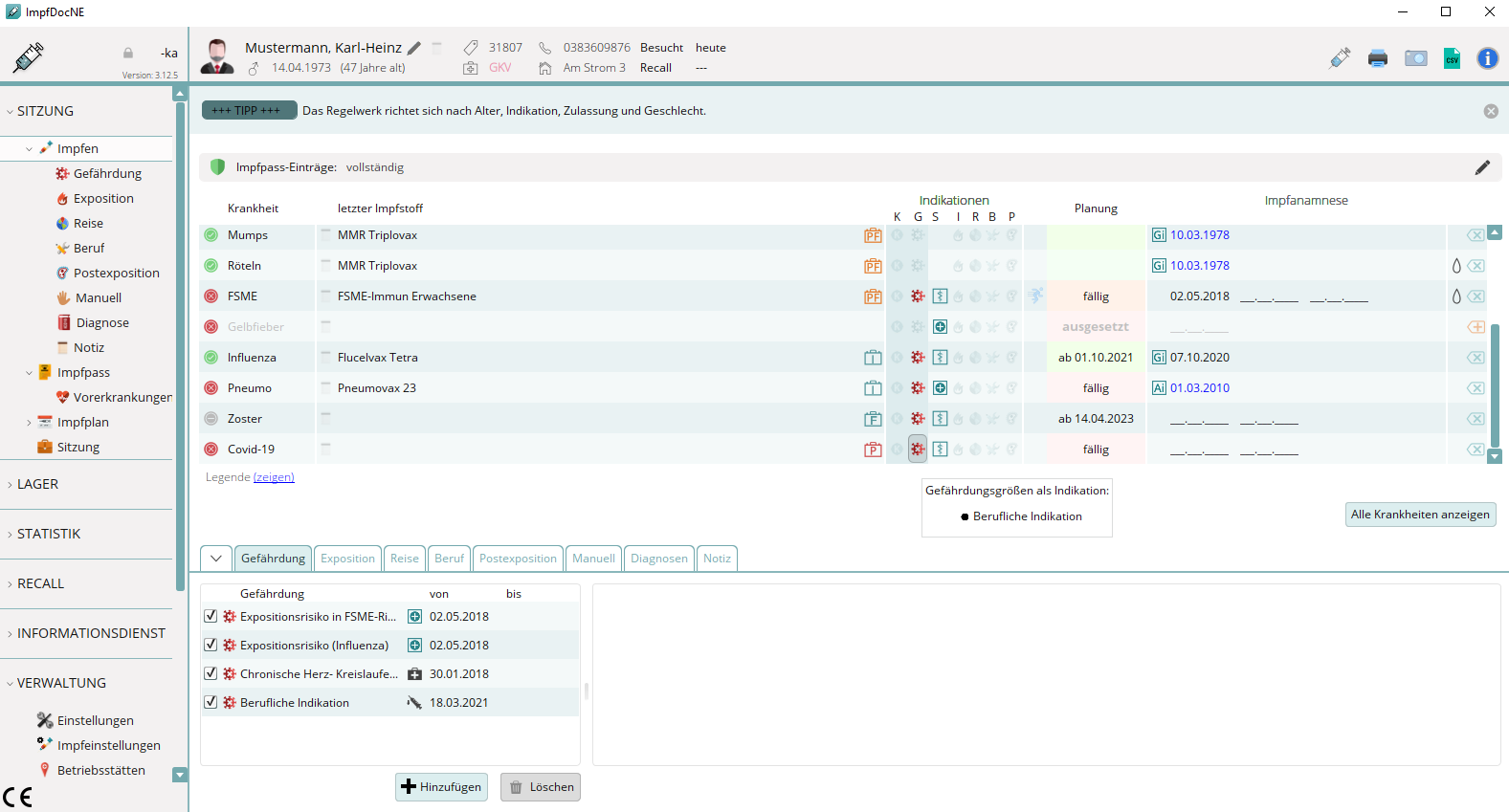The height and width of the screenshot is (812, 1509).
Task: Expand the RECALL section
Action: coord(10,584)
